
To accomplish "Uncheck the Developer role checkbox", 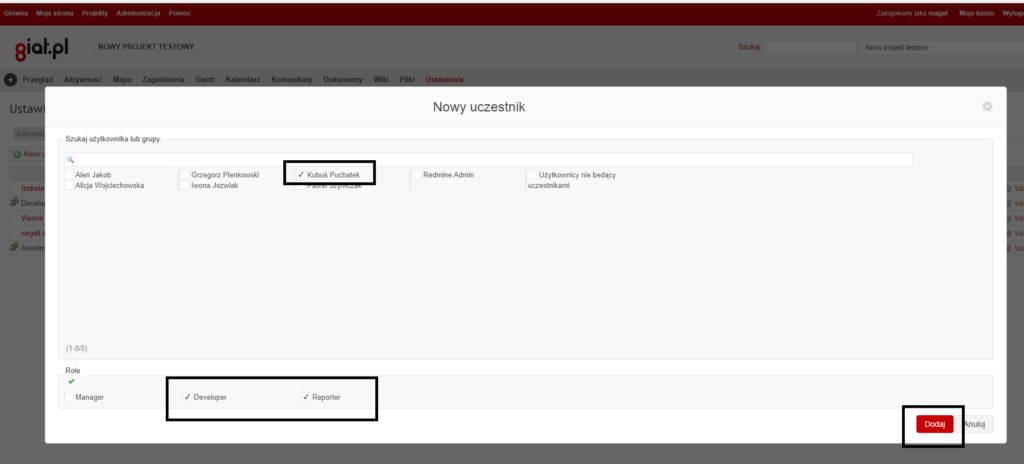I will point(187,397).
